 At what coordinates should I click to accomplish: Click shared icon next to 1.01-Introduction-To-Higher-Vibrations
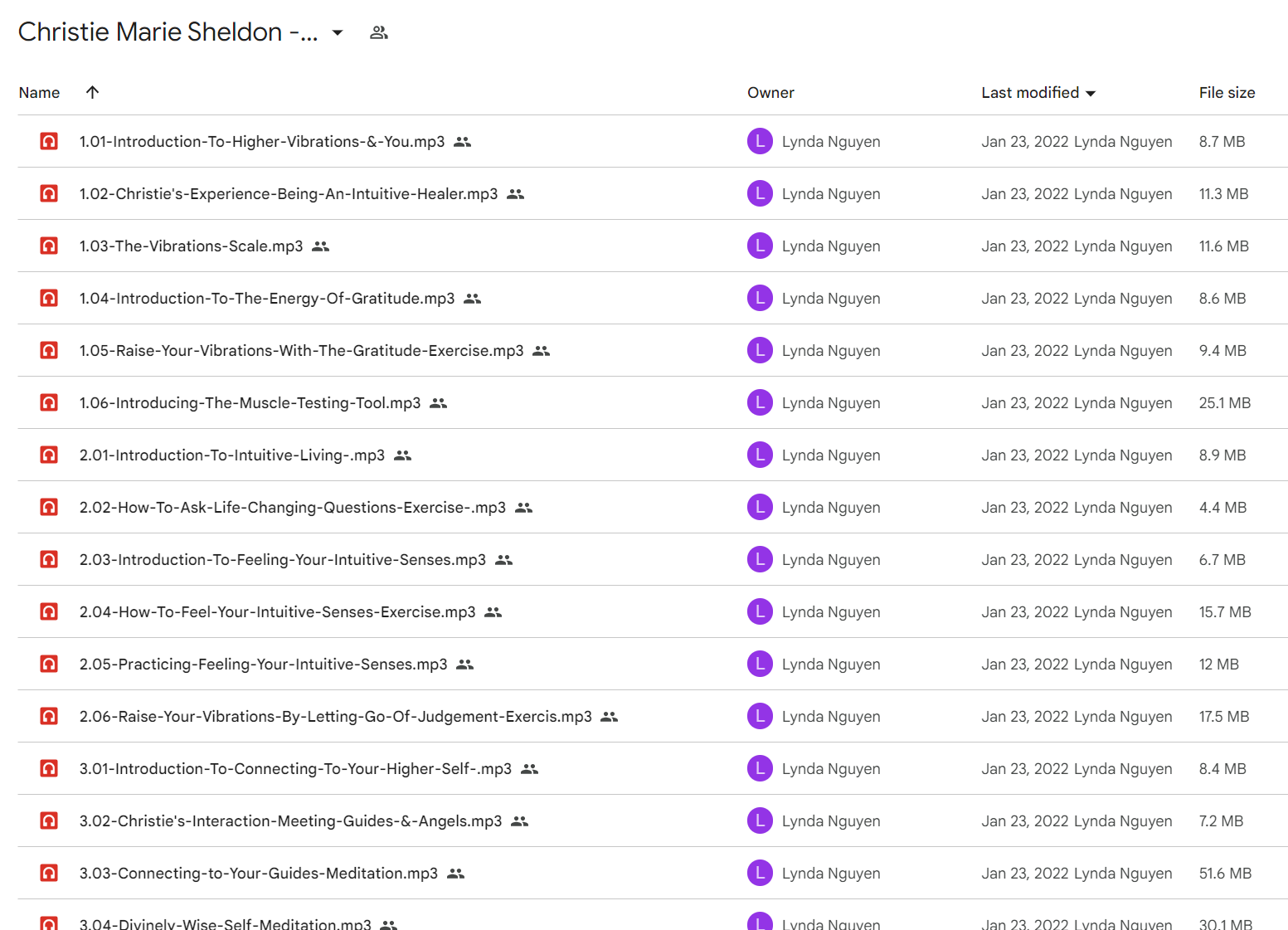coord(463,142)
